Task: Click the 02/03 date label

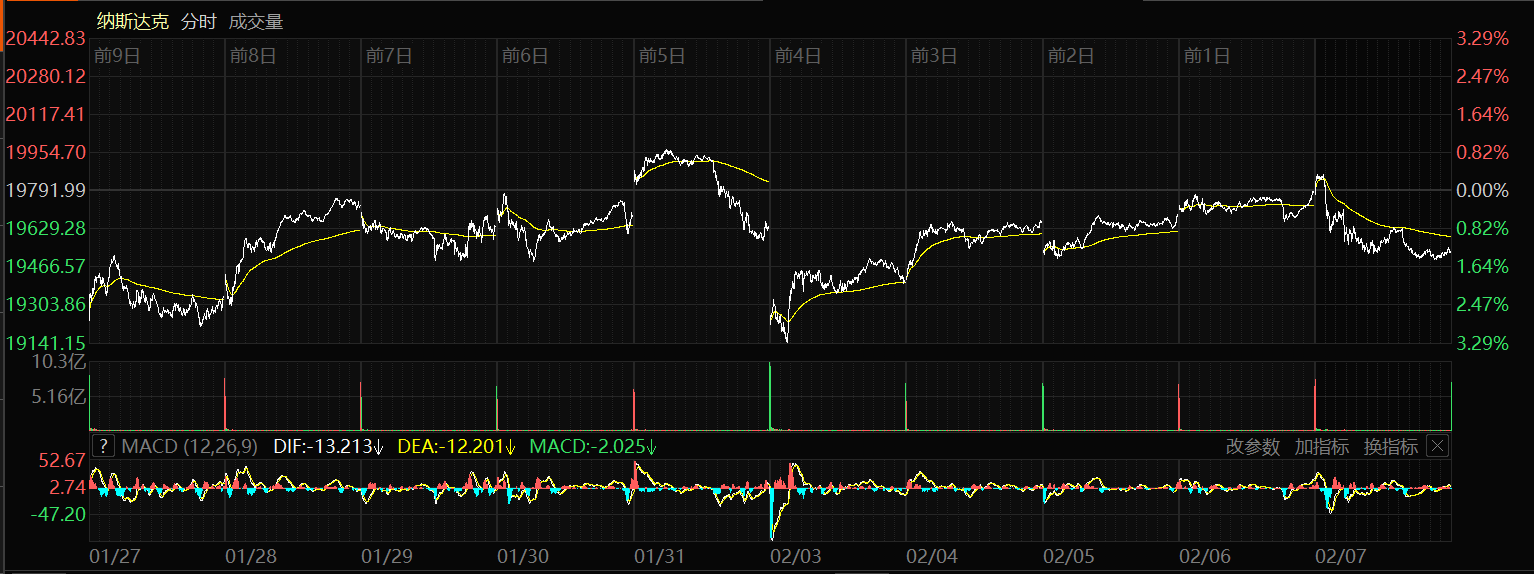Action: tap(795, 556)
